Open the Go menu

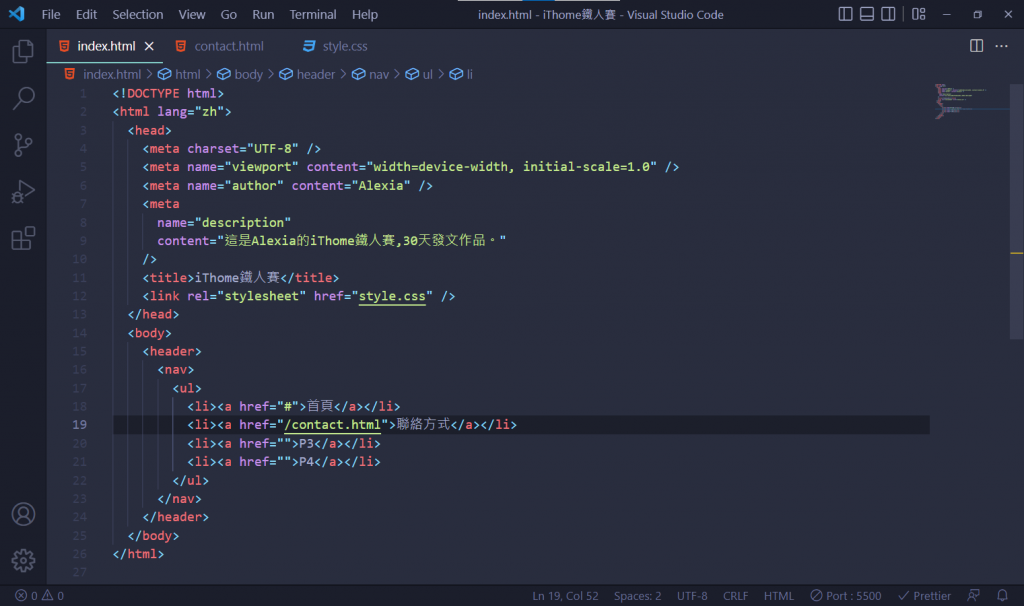pos(229,14)
